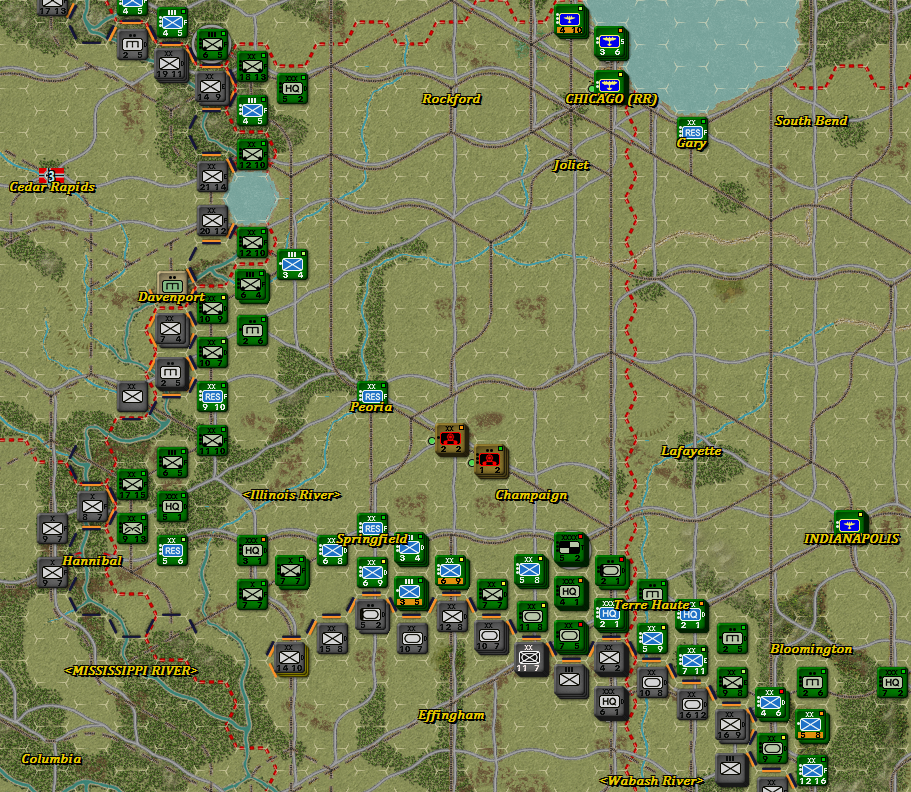
Task: Select the second enemy counter stack near Champaign
Action: pyautogui.click(x=489, y=460)
